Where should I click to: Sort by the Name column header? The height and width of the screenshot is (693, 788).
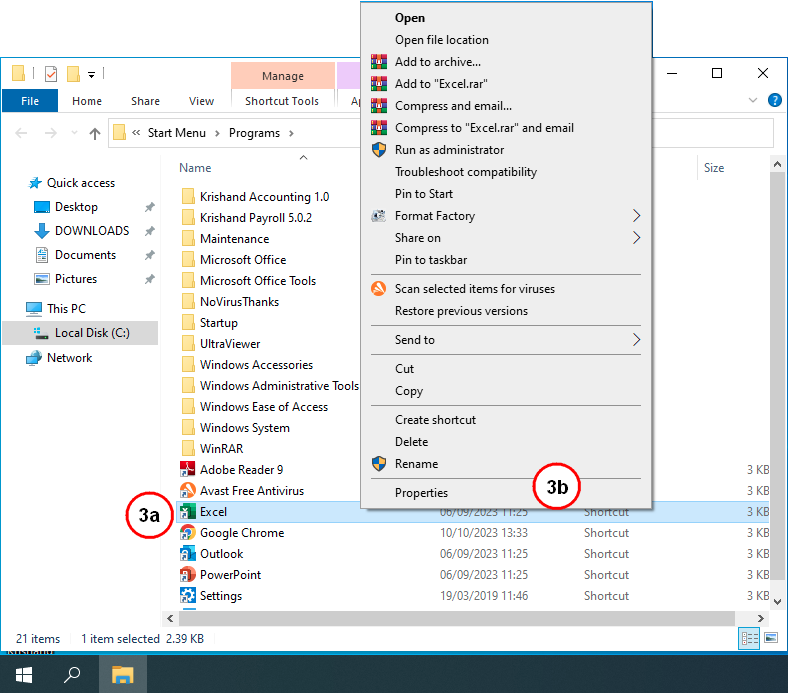coord(195,168)
